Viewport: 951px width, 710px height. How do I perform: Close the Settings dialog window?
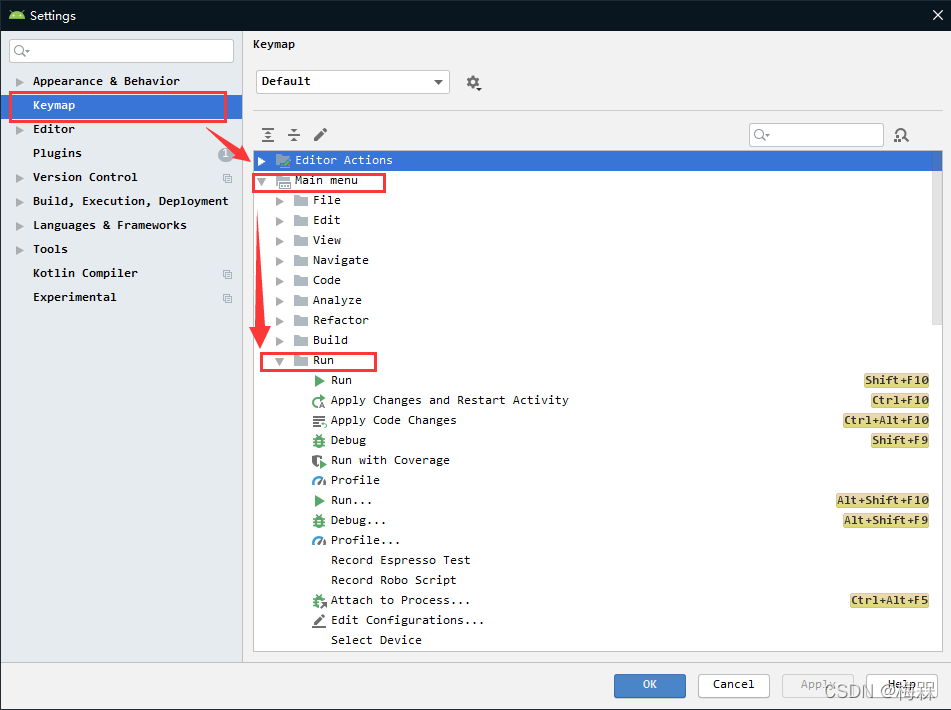(938, 15)
